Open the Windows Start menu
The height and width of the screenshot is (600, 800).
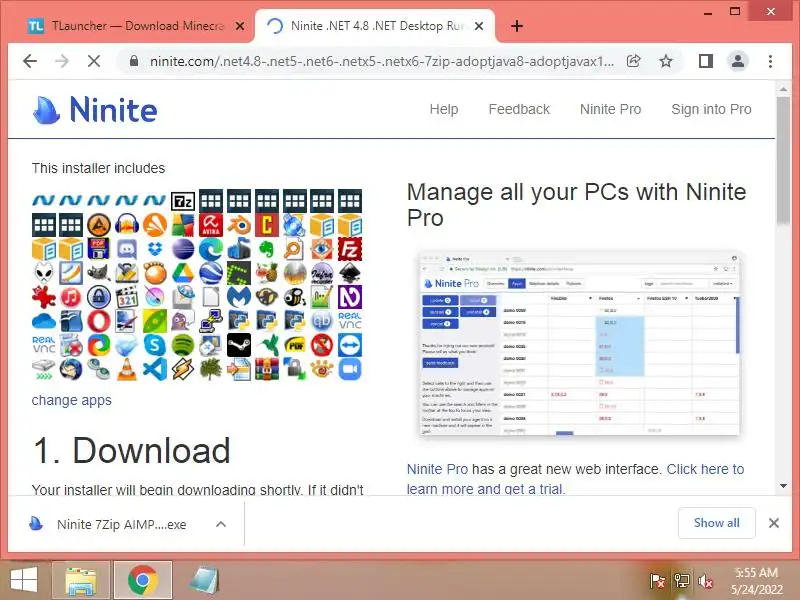24,580
